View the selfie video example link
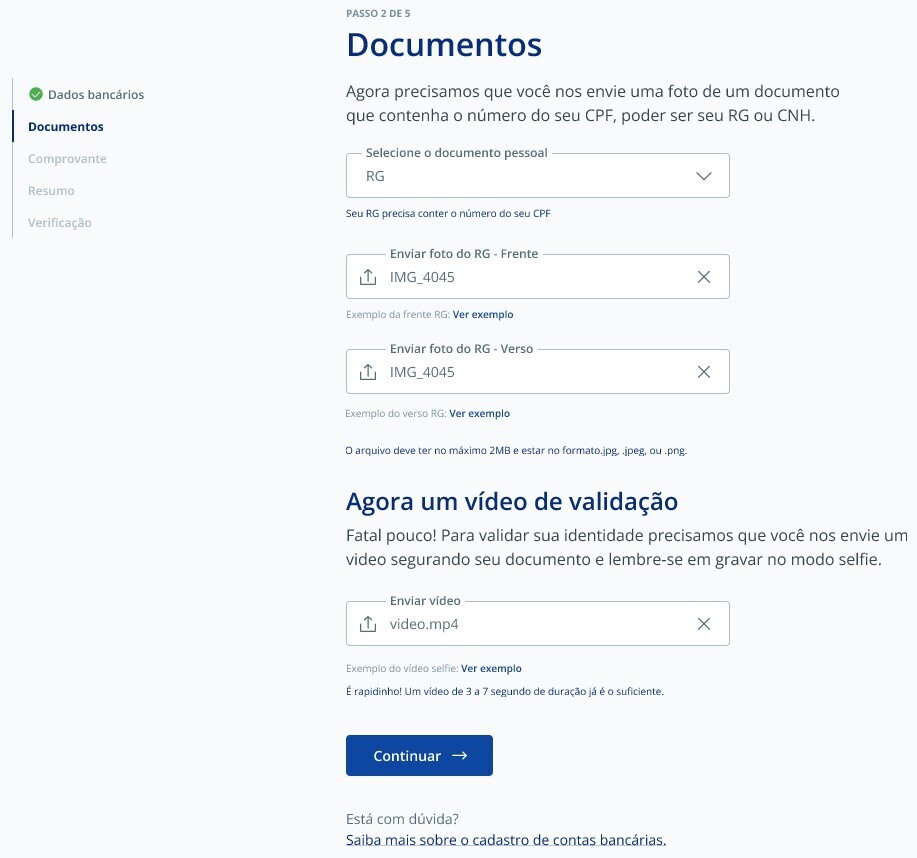 click(491, 668)
